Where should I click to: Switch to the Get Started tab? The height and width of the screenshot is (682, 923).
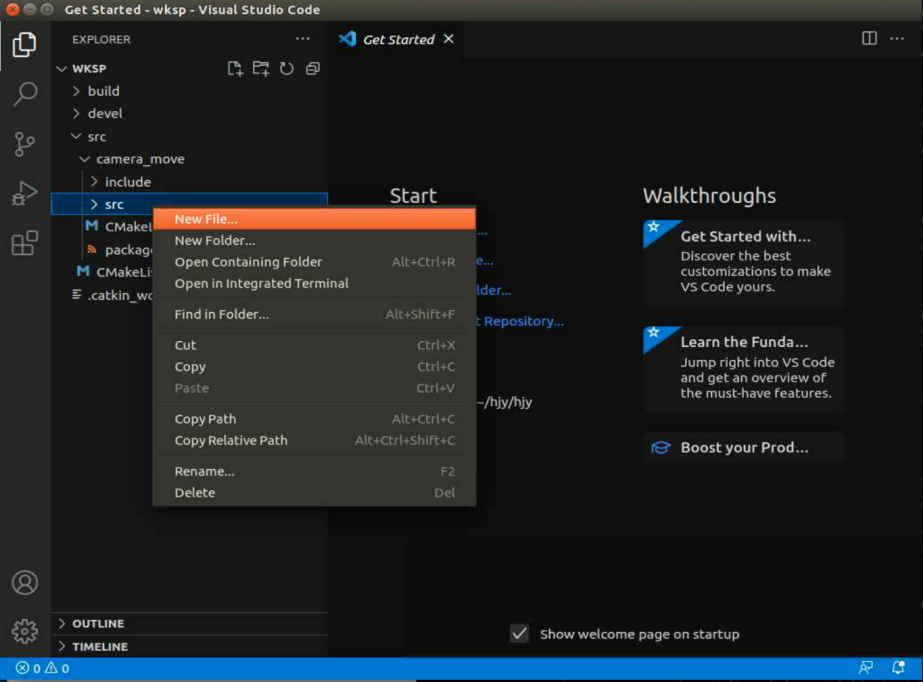[x=398, y=39]
